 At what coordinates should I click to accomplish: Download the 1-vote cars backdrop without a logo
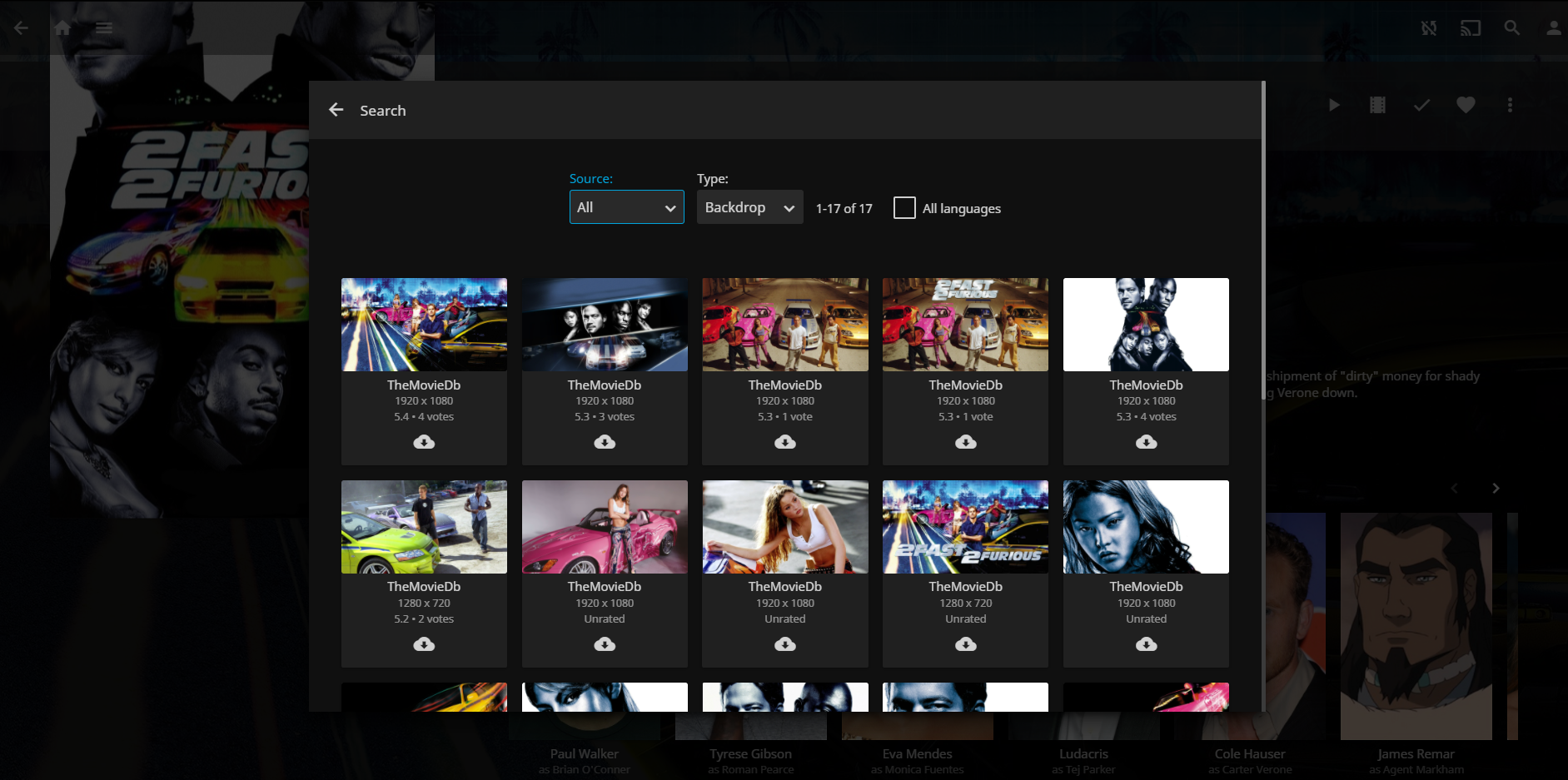(785, 442)
